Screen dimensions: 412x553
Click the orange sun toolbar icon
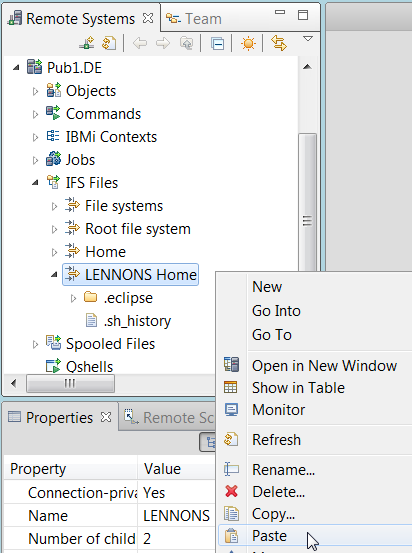[248, 44]
